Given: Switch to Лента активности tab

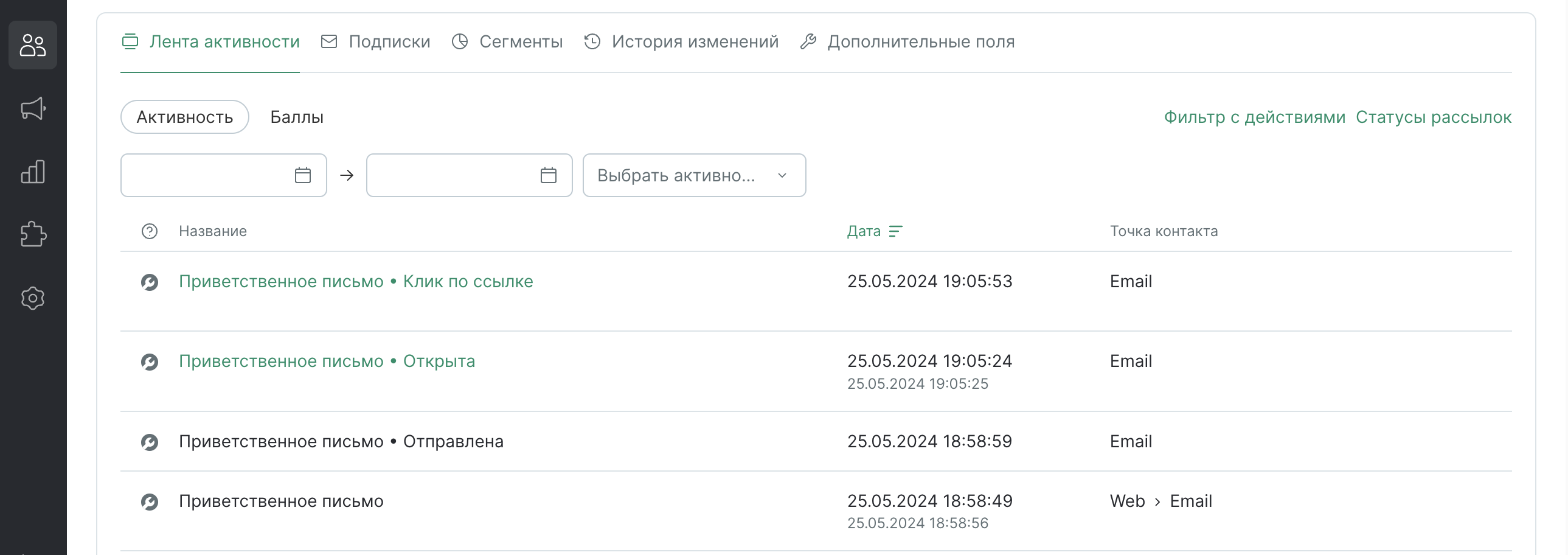Looking at the screenshot, I should tap(210, 41).
